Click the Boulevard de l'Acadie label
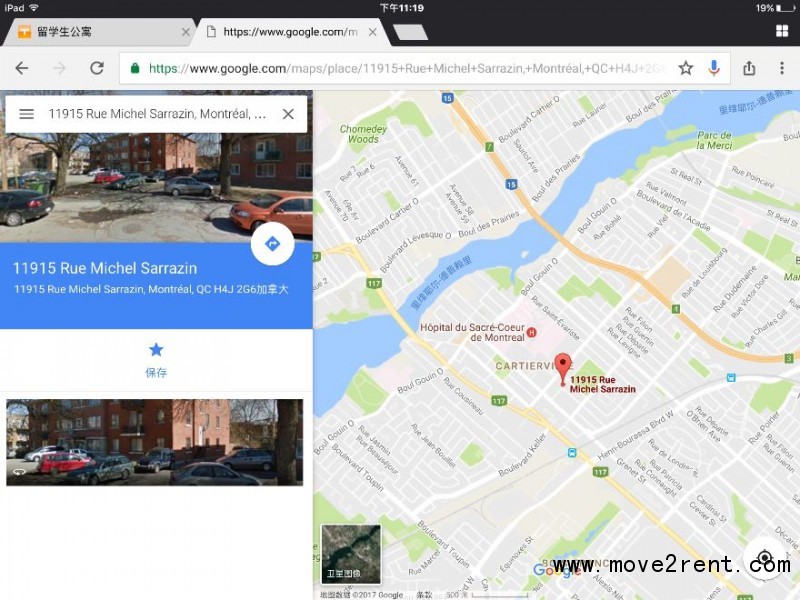The height and width of the screenshot is (600, 800). pos(673,209)
